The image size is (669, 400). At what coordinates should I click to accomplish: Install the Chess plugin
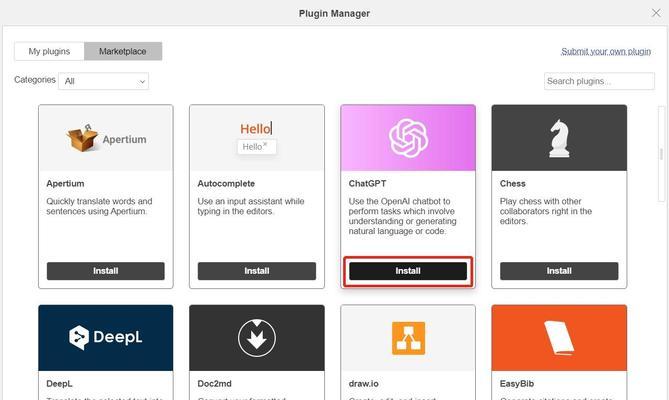[559, 271]
